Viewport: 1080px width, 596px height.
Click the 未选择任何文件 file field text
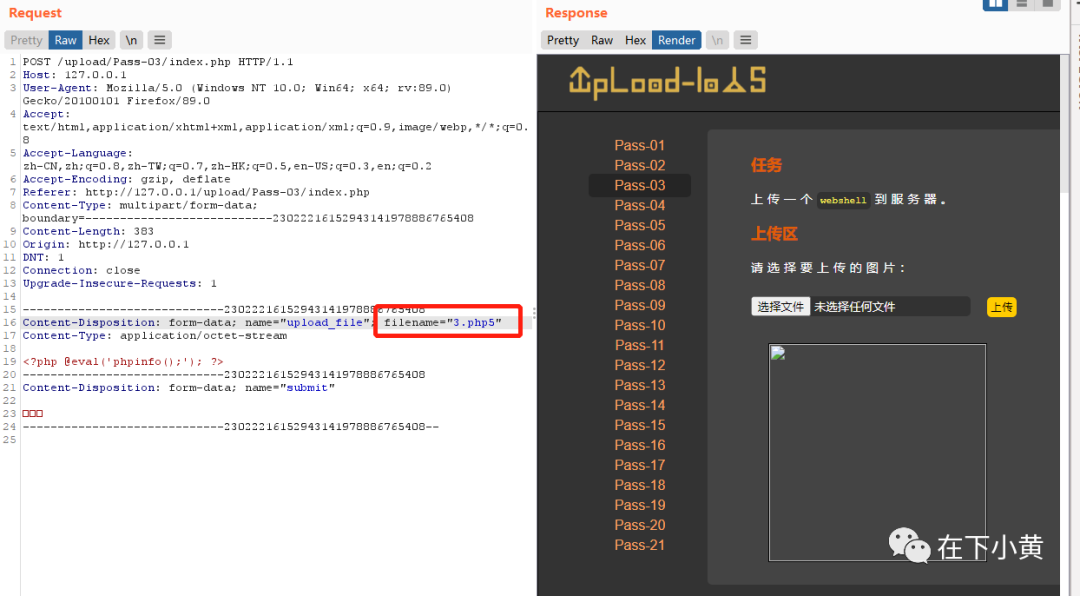click(x=855, y=307)
